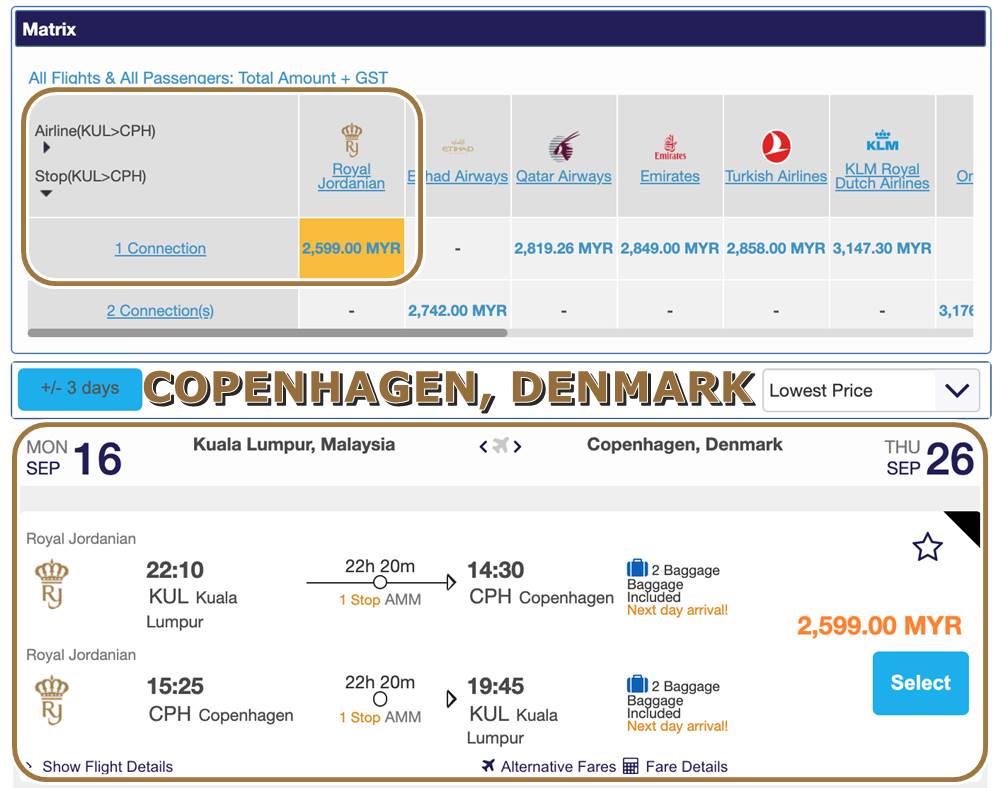Click outbound departure time 22:10
Screen dimensions: 1000x788
pos(175,569)
